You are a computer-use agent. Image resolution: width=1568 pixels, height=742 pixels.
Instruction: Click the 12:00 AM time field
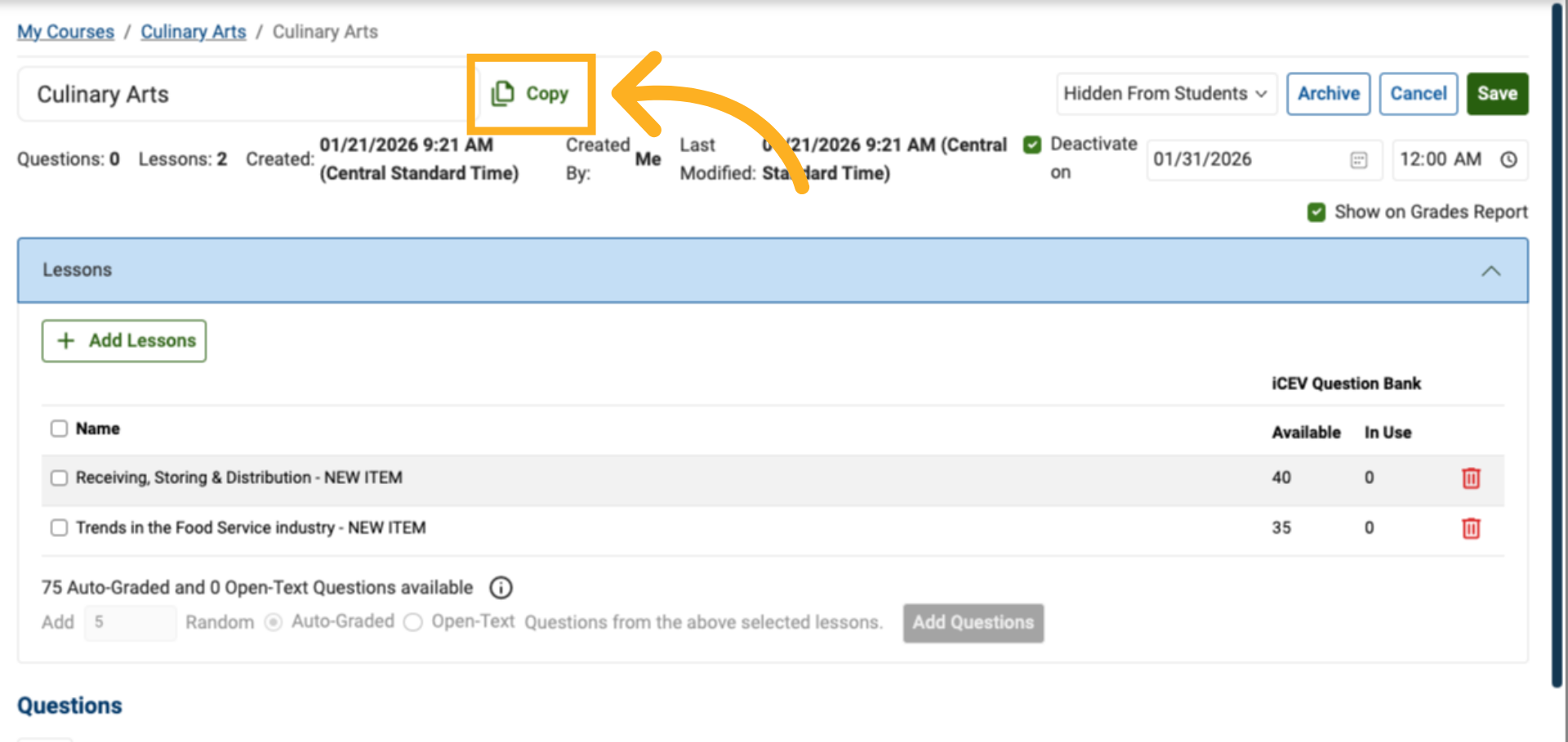tap(1460, 160)
